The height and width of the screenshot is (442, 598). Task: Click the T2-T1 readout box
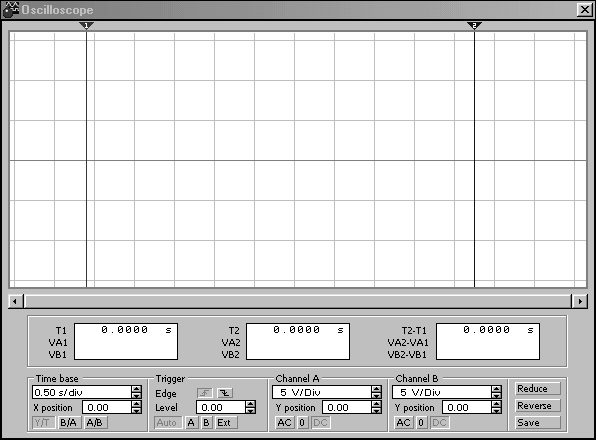(488, 342)
